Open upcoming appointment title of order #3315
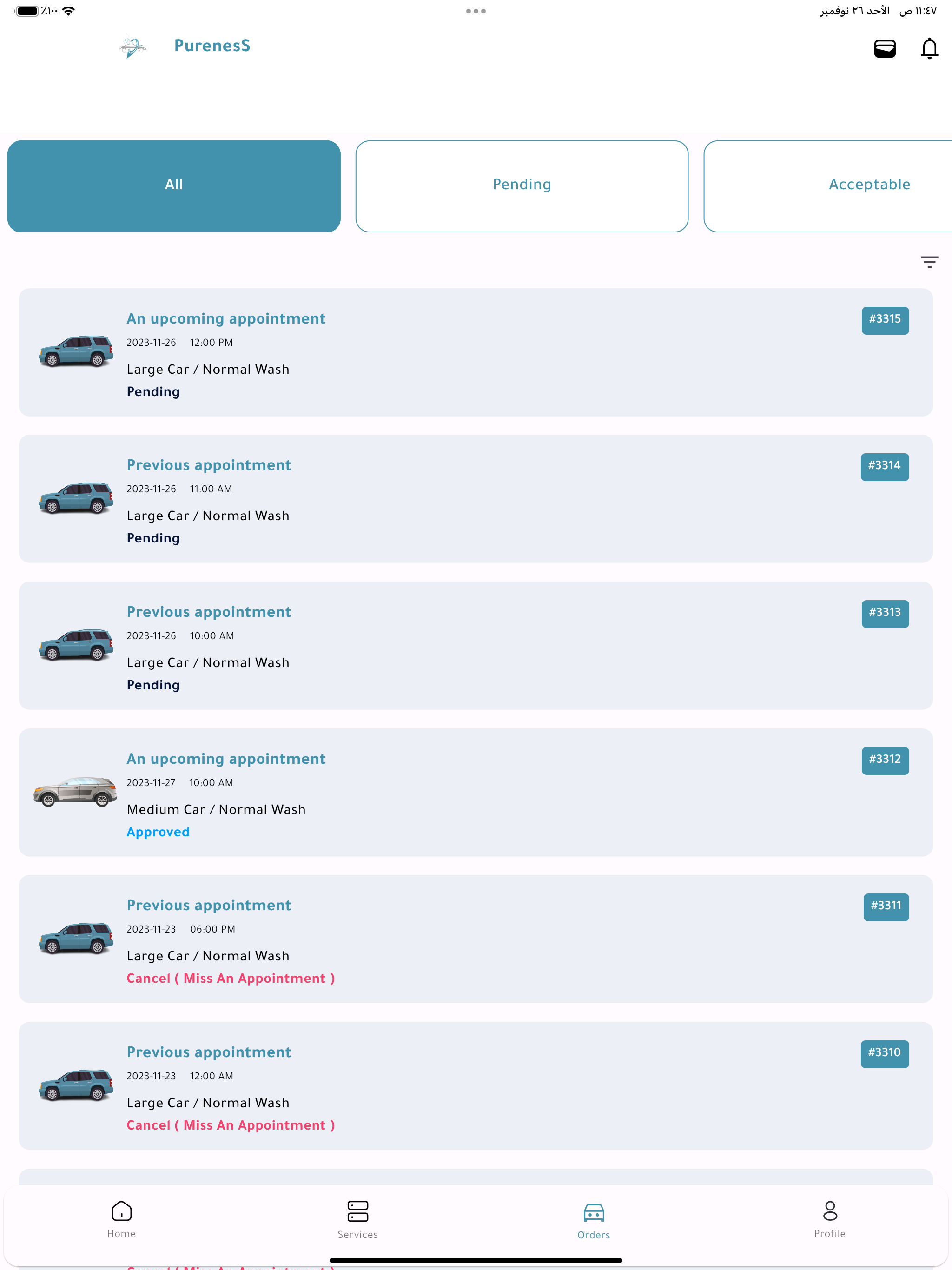952x1270 pixels. click(226, 318)
